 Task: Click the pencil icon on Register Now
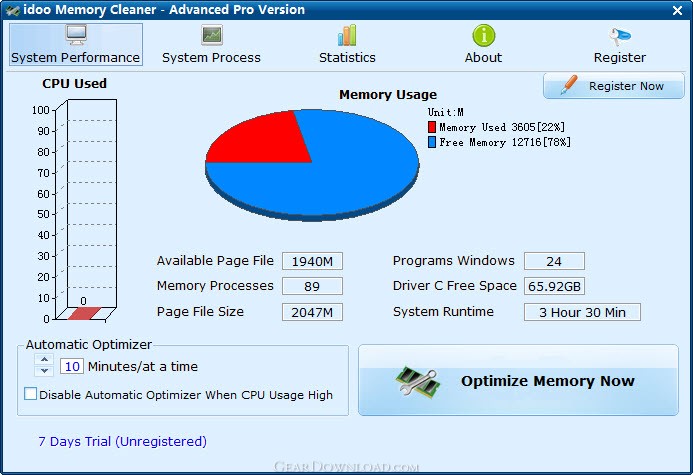pyautogui.click(x=569, y=85)
